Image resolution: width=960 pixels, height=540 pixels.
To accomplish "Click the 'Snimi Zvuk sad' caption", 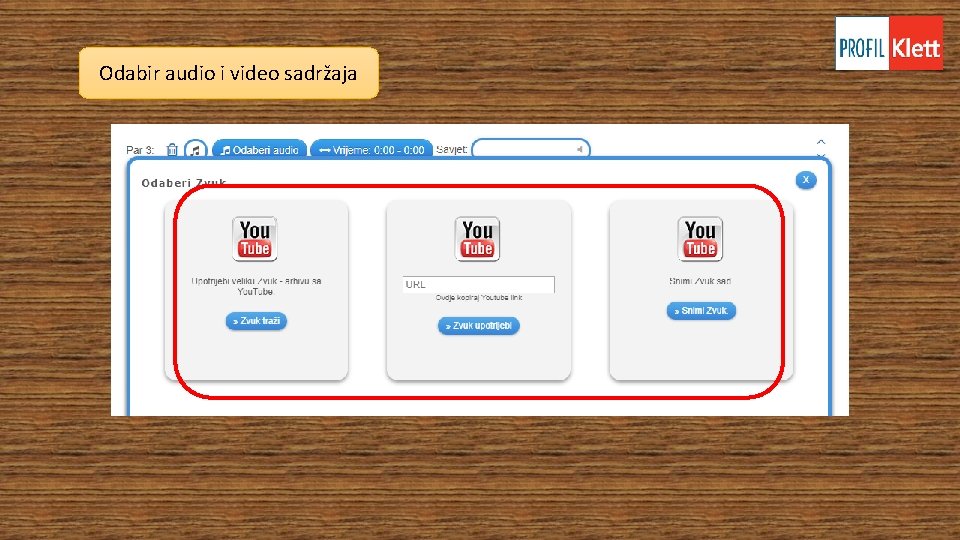I will click(700, 281).
